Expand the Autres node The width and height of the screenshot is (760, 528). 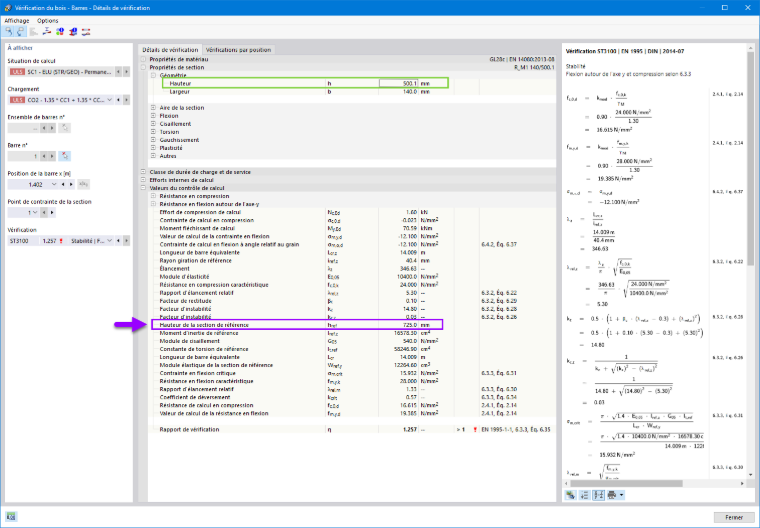pos(153,156)
